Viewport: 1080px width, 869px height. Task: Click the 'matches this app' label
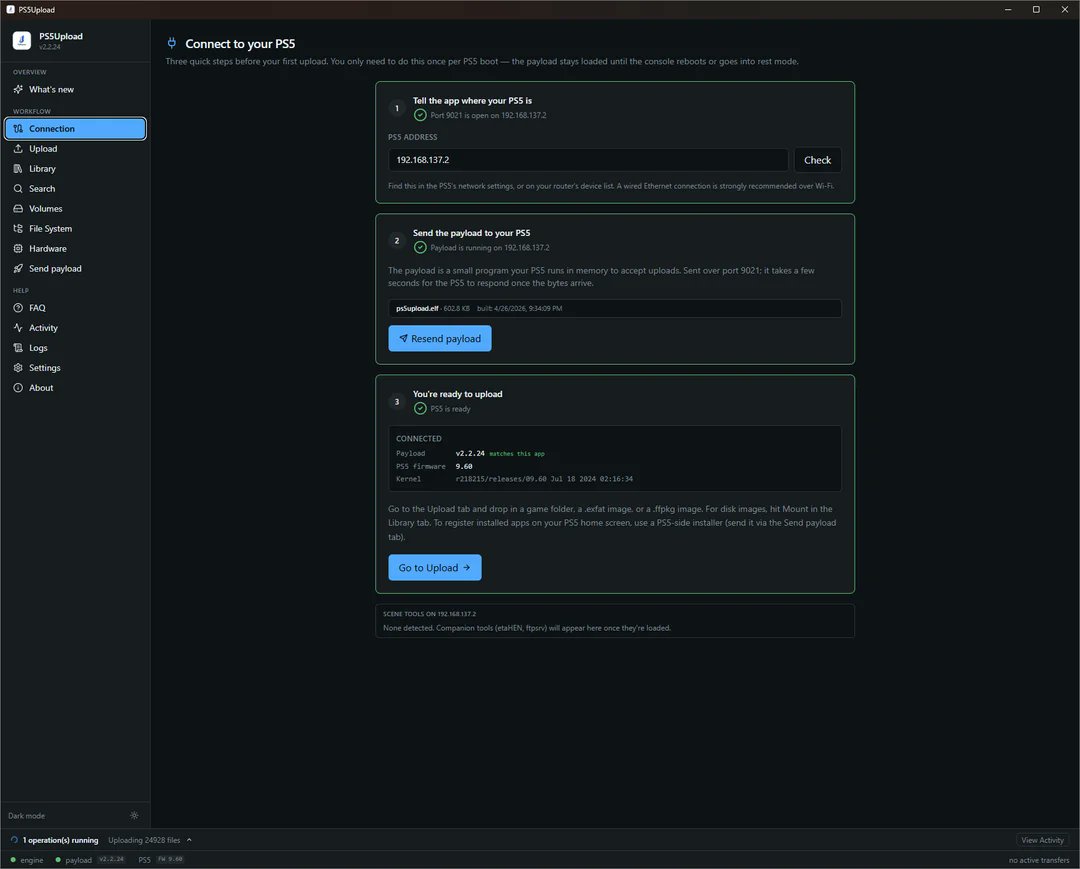coord(517,454)
